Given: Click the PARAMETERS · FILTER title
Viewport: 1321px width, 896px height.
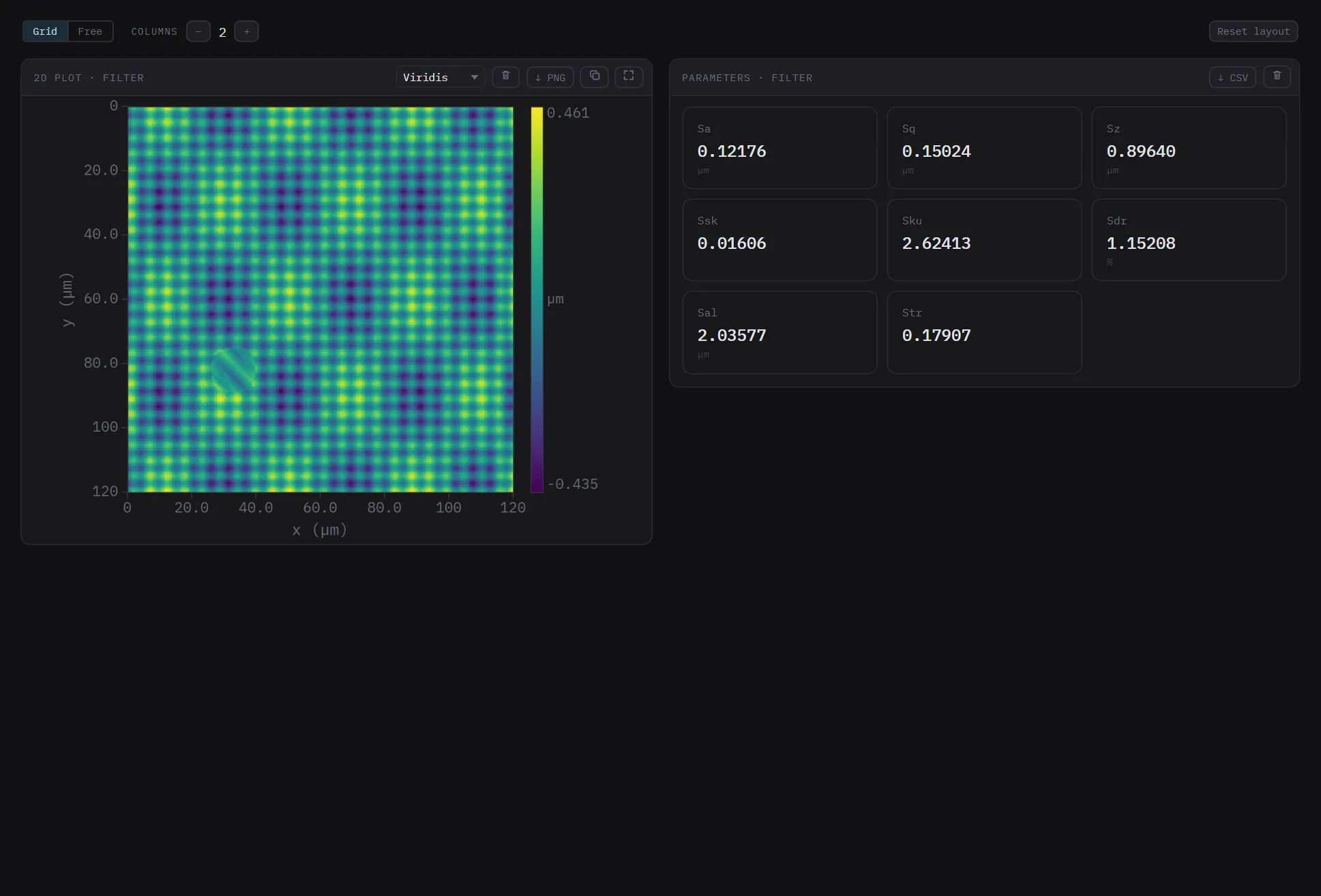Looking at the screenshot, I should 747,78.
